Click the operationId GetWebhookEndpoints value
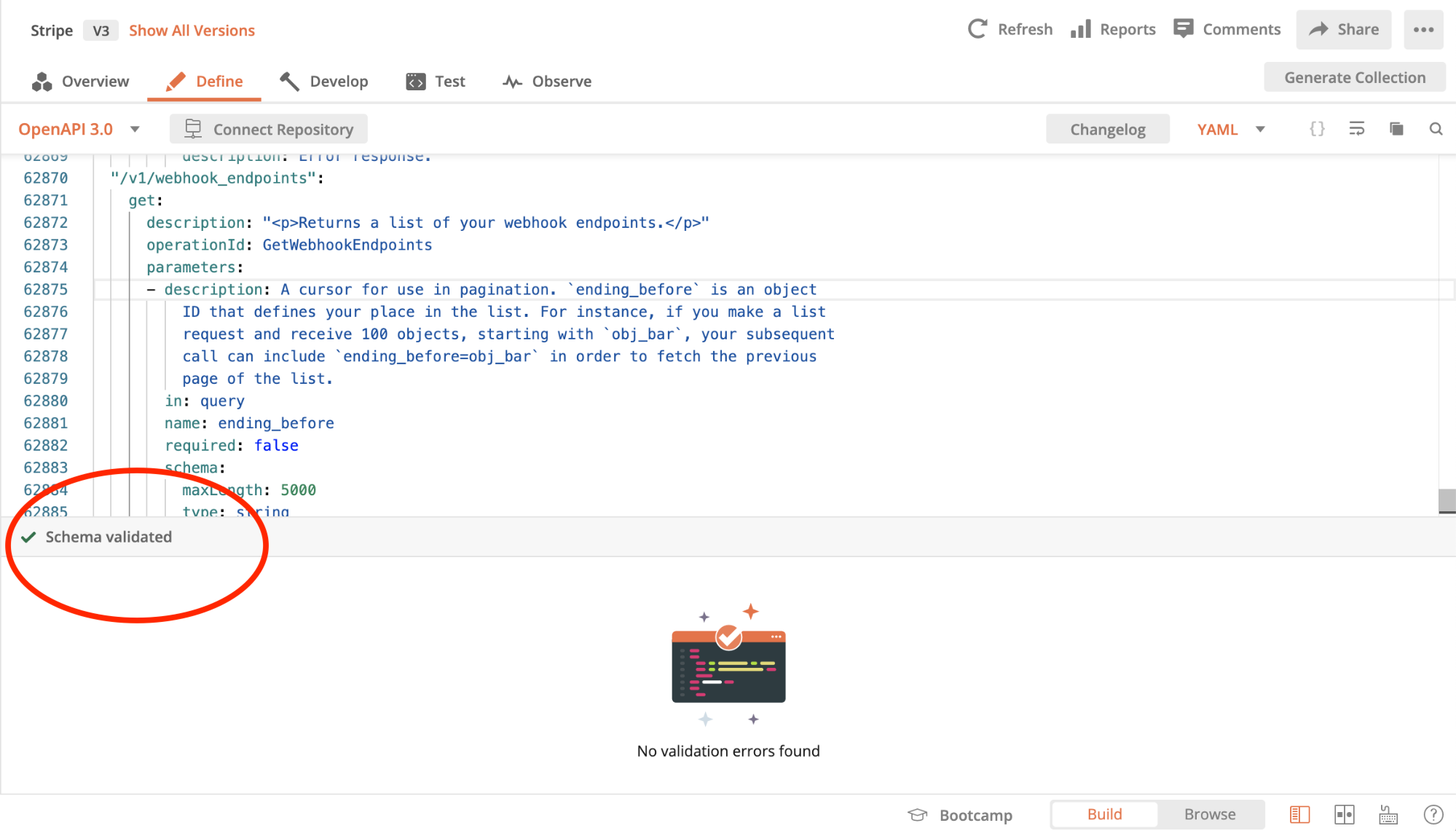 347,245
